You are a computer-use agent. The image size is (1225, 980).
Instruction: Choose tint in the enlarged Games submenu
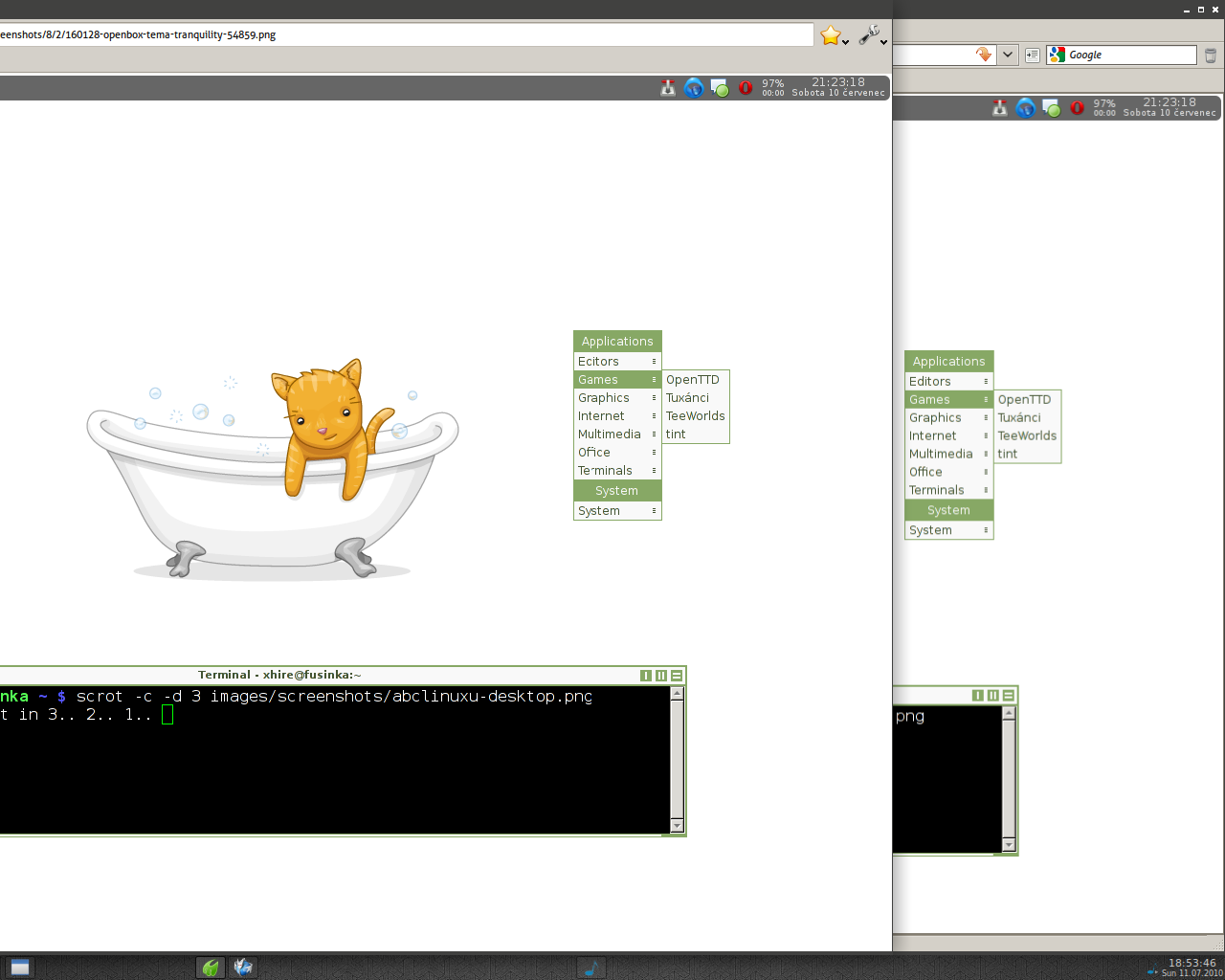pos(696,434)
